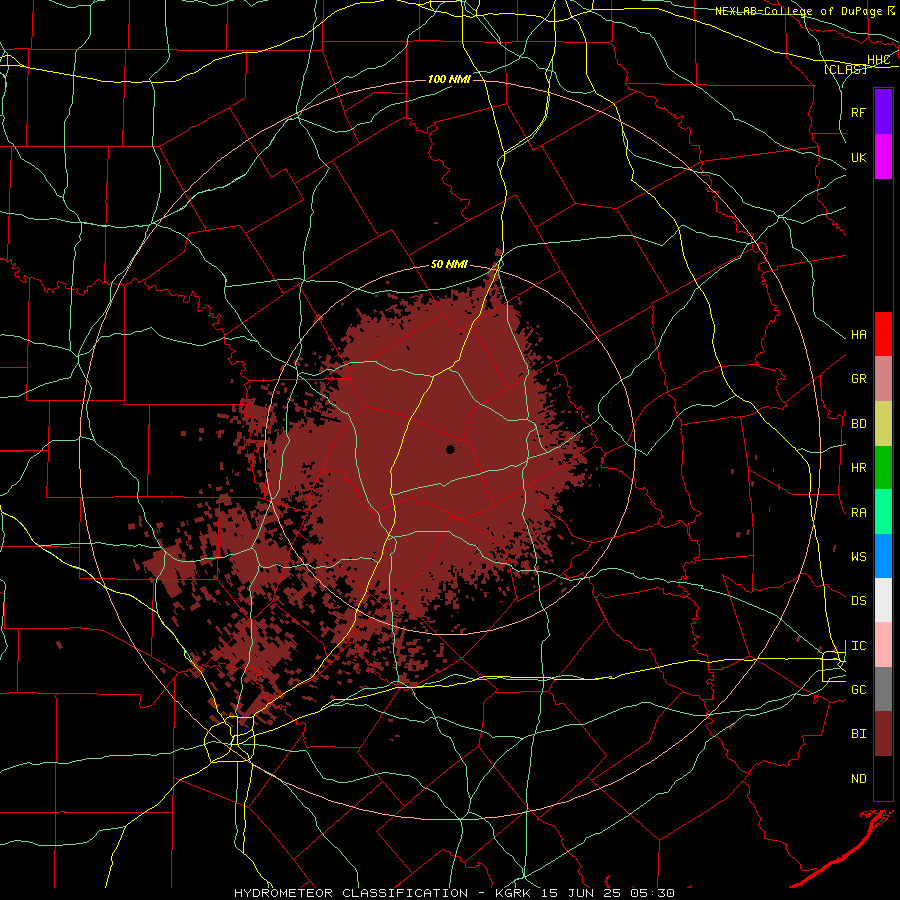Click the 100 NMI range ring label
Screen dimensions: 900x900
(x=449, y=79)
